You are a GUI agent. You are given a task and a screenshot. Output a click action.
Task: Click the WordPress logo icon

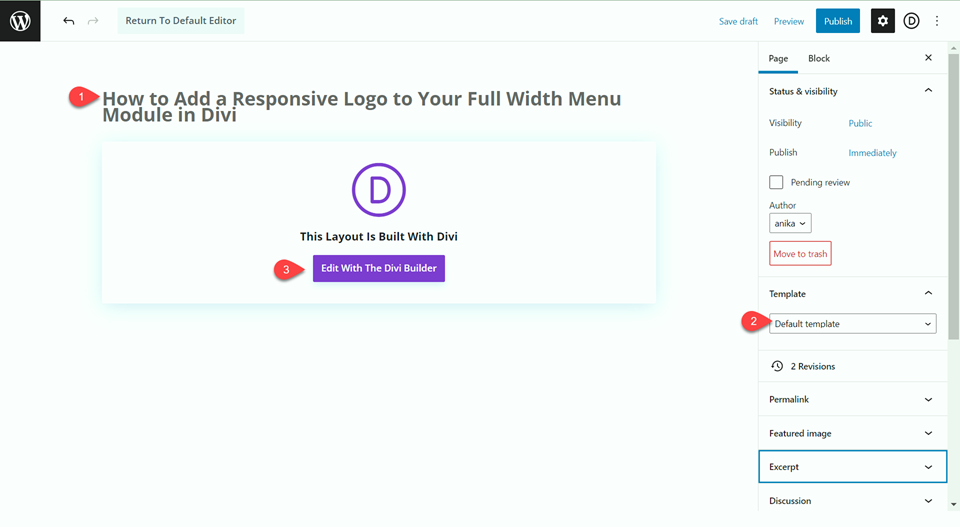click(x=20, y=21)
